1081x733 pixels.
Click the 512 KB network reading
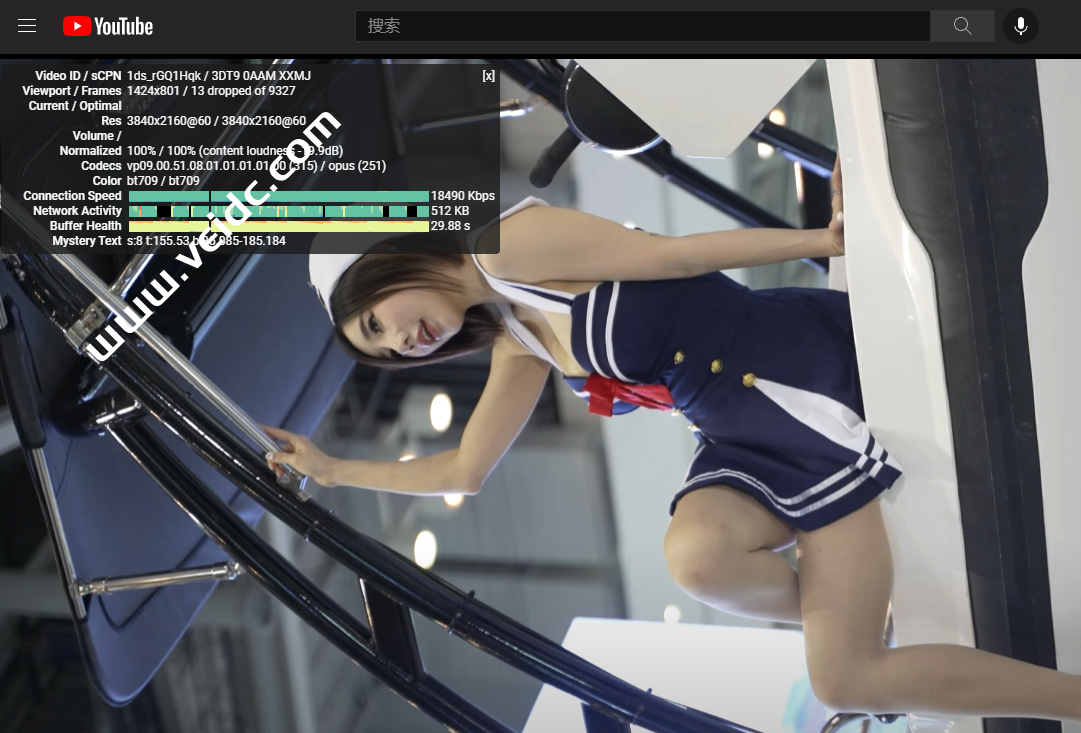coord(450,211)
